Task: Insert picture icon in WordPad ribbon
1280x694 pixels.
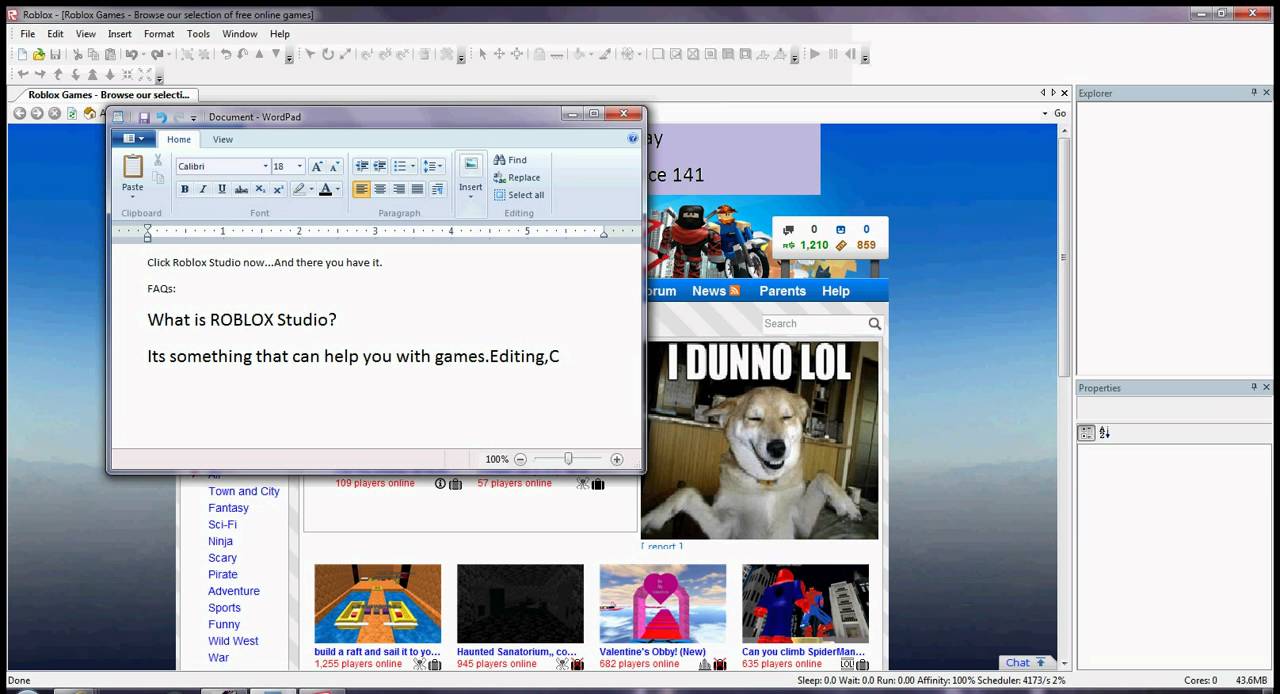Action: (471, 164)
